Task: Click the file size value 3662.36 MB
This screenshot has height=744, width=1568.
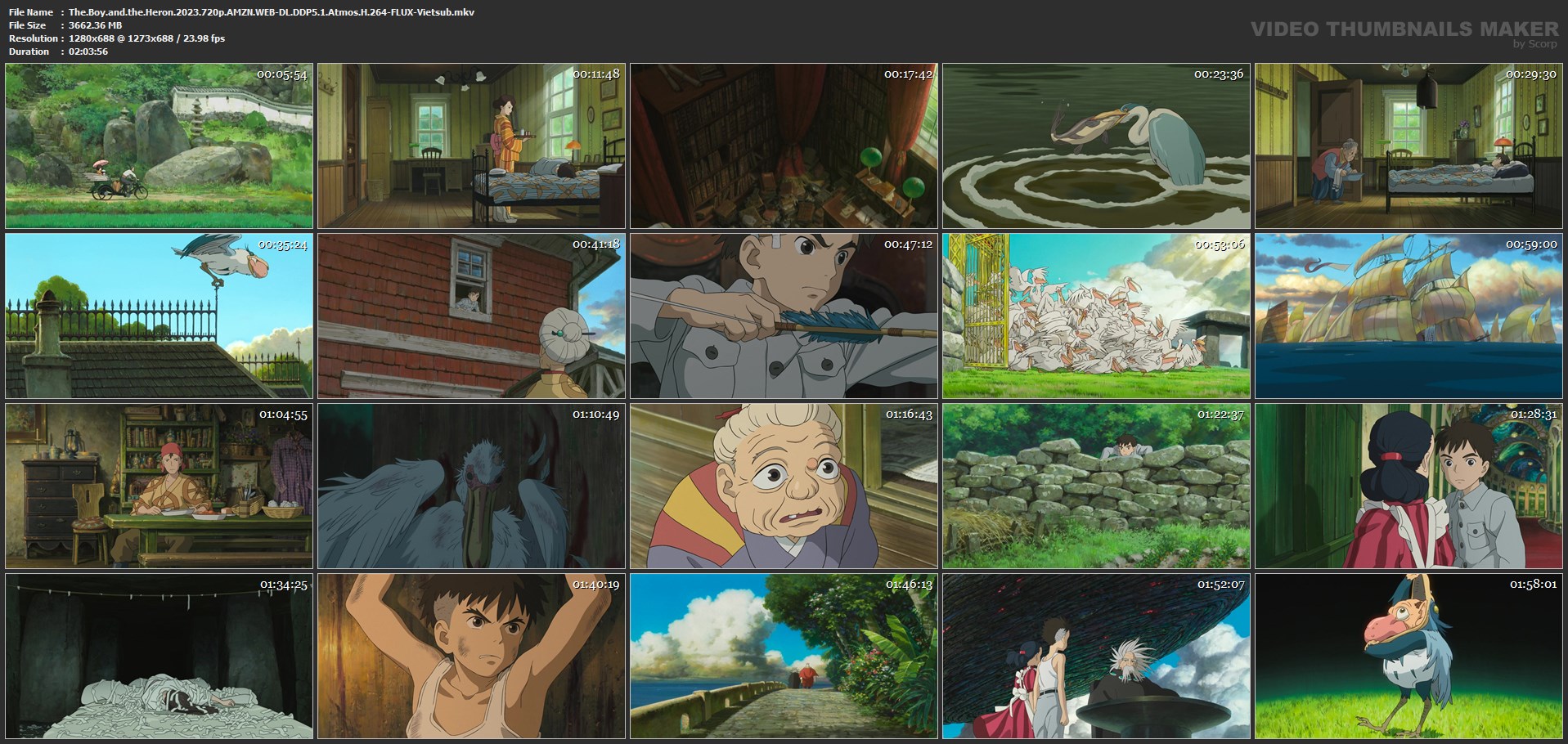Action: tap(95, 25)
